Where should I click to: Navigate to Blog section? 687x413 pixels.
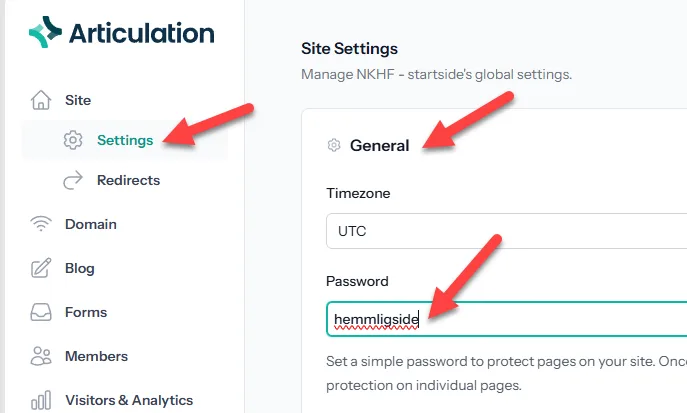coord(80,268)
